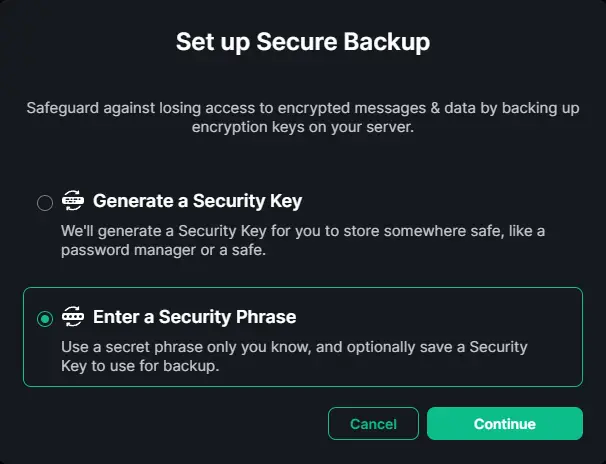Click the "encryption keys on your server" text line
This screenshot has width=606, height=464.
[302, 126]
